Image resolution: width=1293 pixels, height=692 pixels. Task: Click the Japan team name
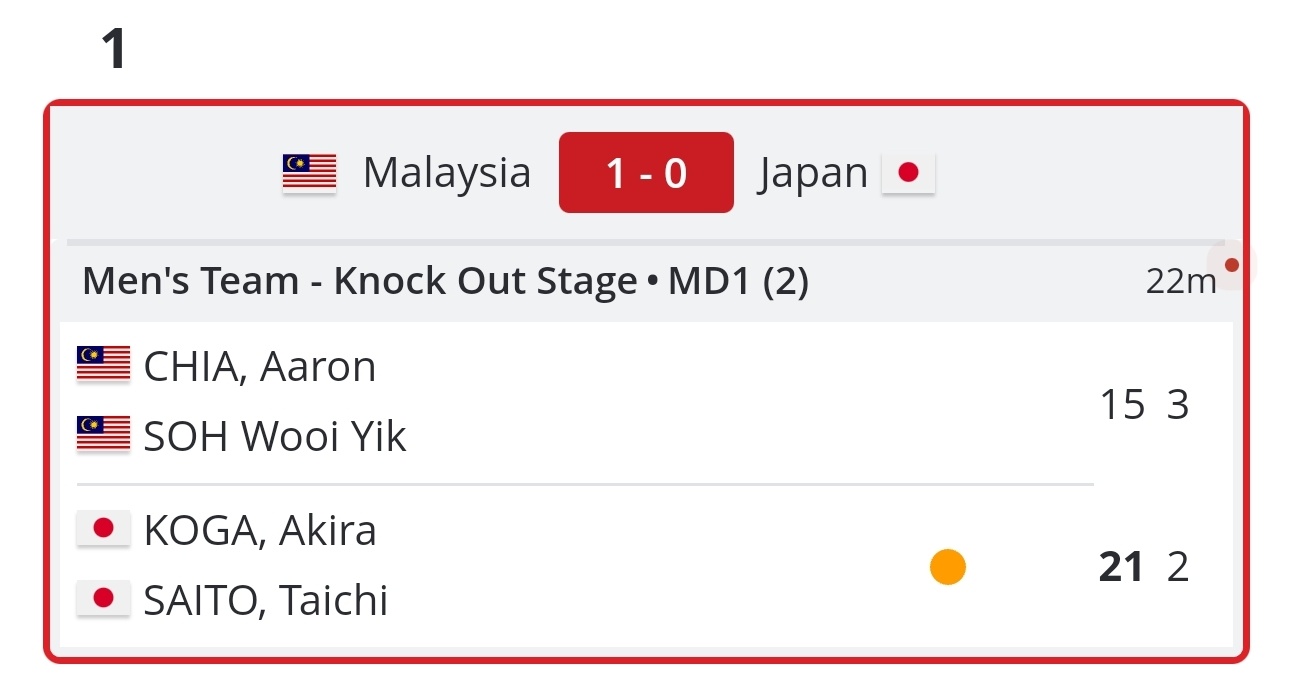[813, 173]
